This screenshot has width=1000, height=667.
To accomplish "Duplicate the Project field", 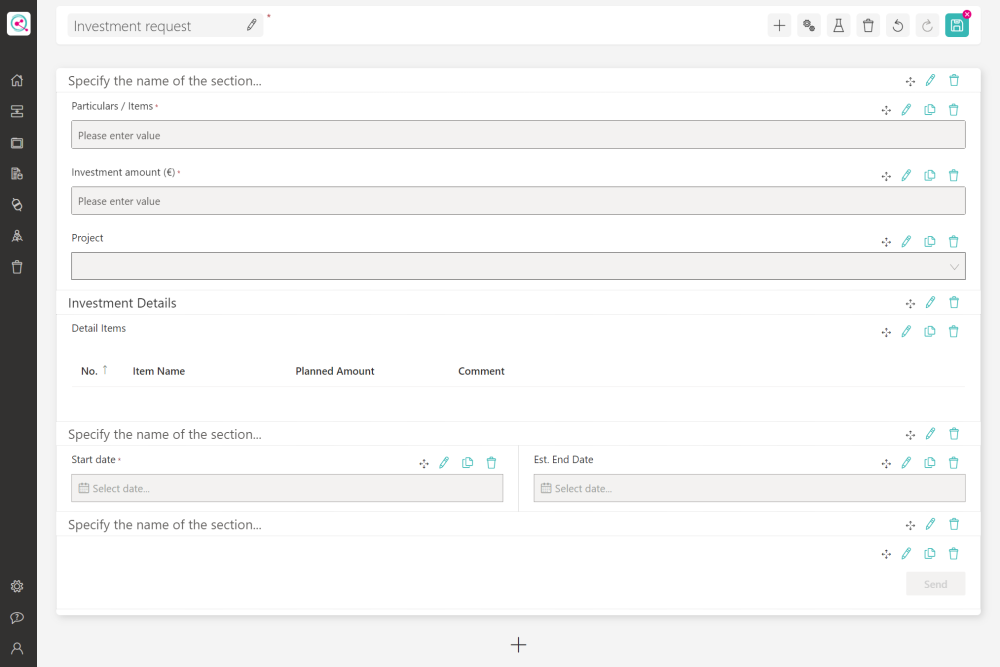I will click(x=930, y=242).
